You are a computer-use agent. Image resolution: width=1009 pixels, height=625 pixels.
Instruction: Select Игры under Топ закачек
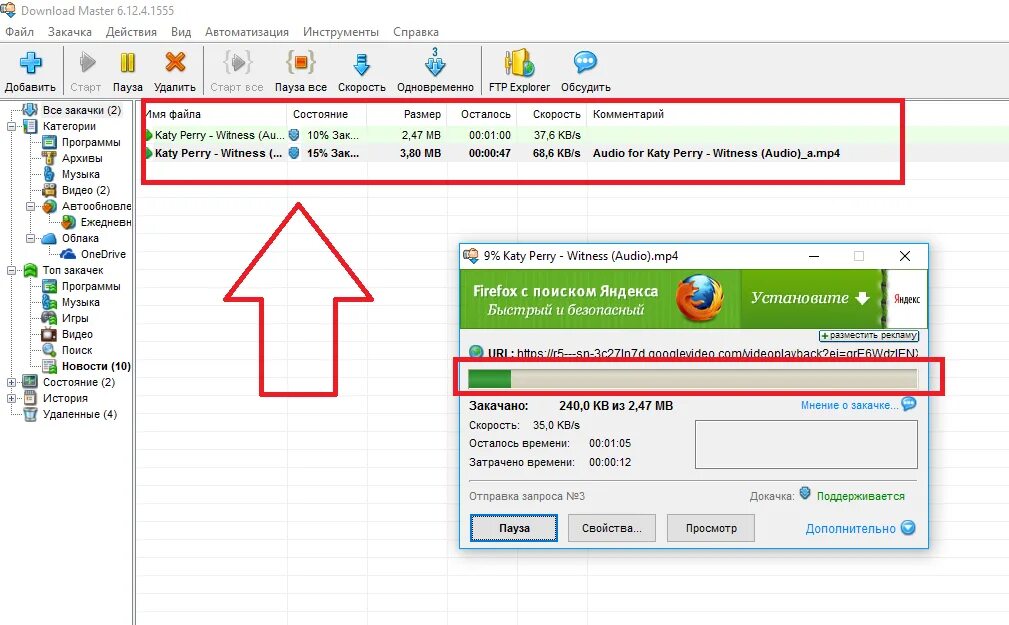pyautogui.click(x=75, y=318)
